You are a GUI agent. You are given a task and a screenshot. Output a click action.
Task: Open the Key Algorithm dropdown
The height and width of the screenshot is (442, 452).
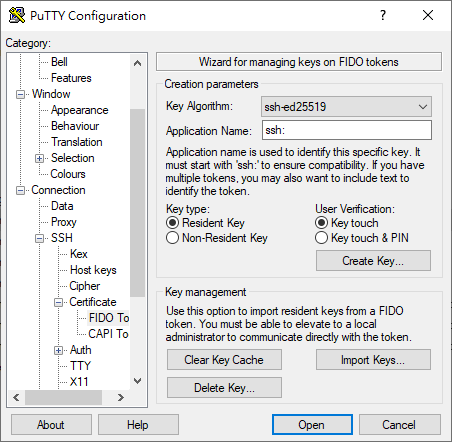[x=346, y=107]
